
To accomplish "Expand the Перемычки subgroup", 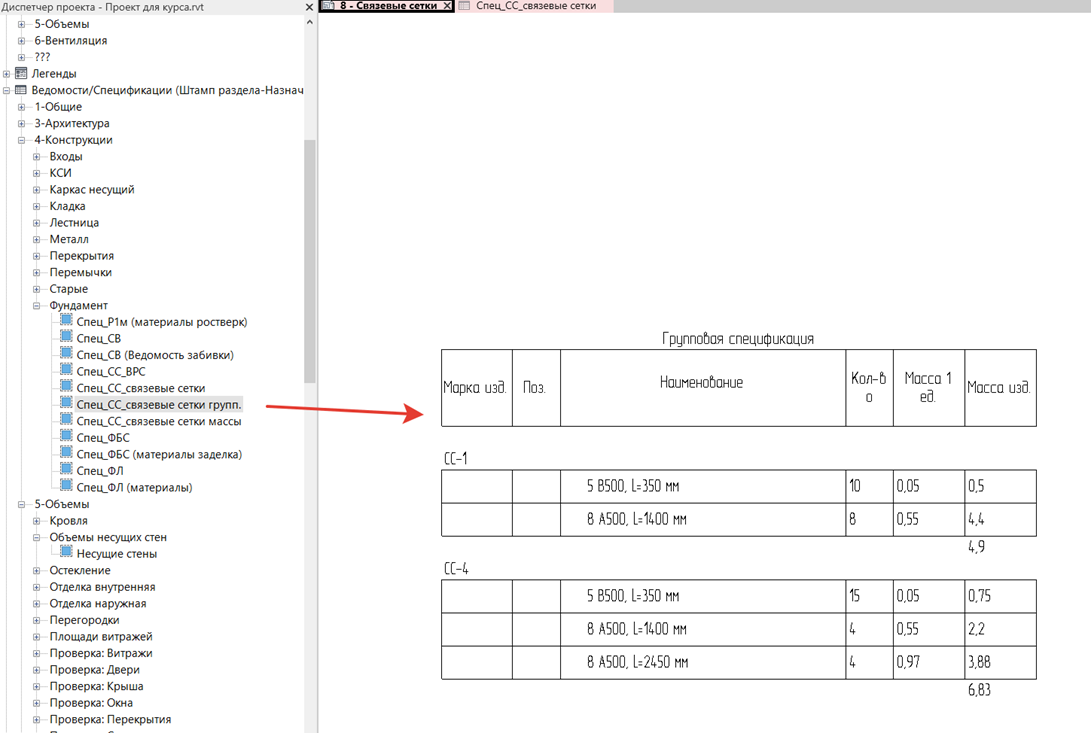I will 36,272.
